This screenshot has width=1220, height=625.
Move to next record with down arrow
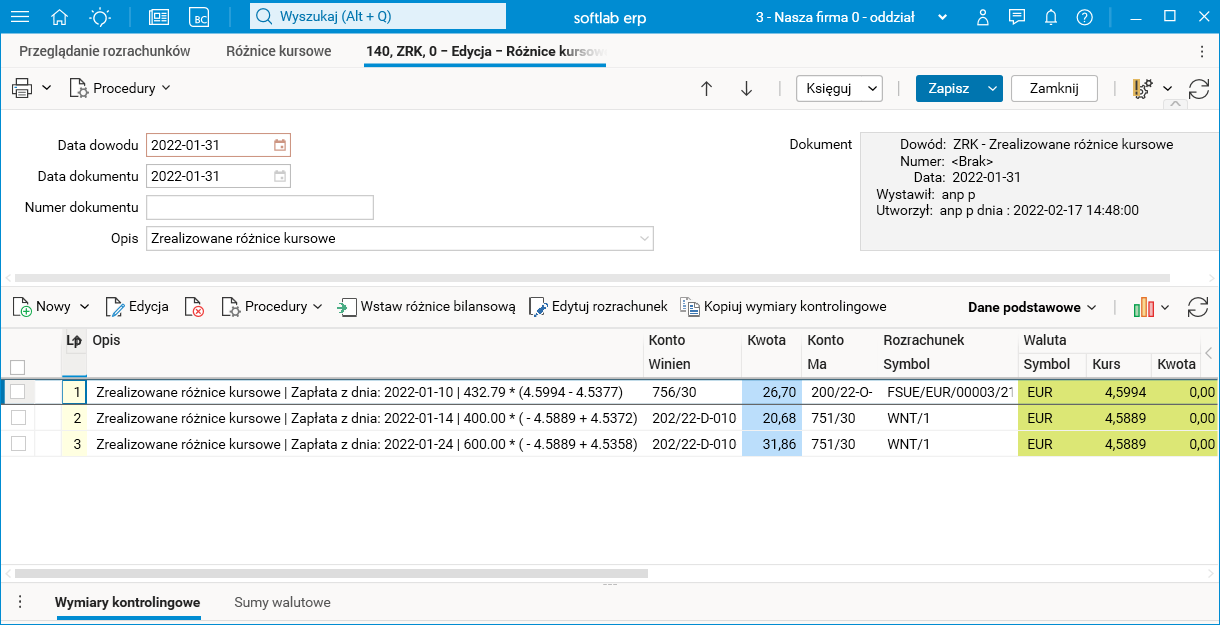coord(746,88)
